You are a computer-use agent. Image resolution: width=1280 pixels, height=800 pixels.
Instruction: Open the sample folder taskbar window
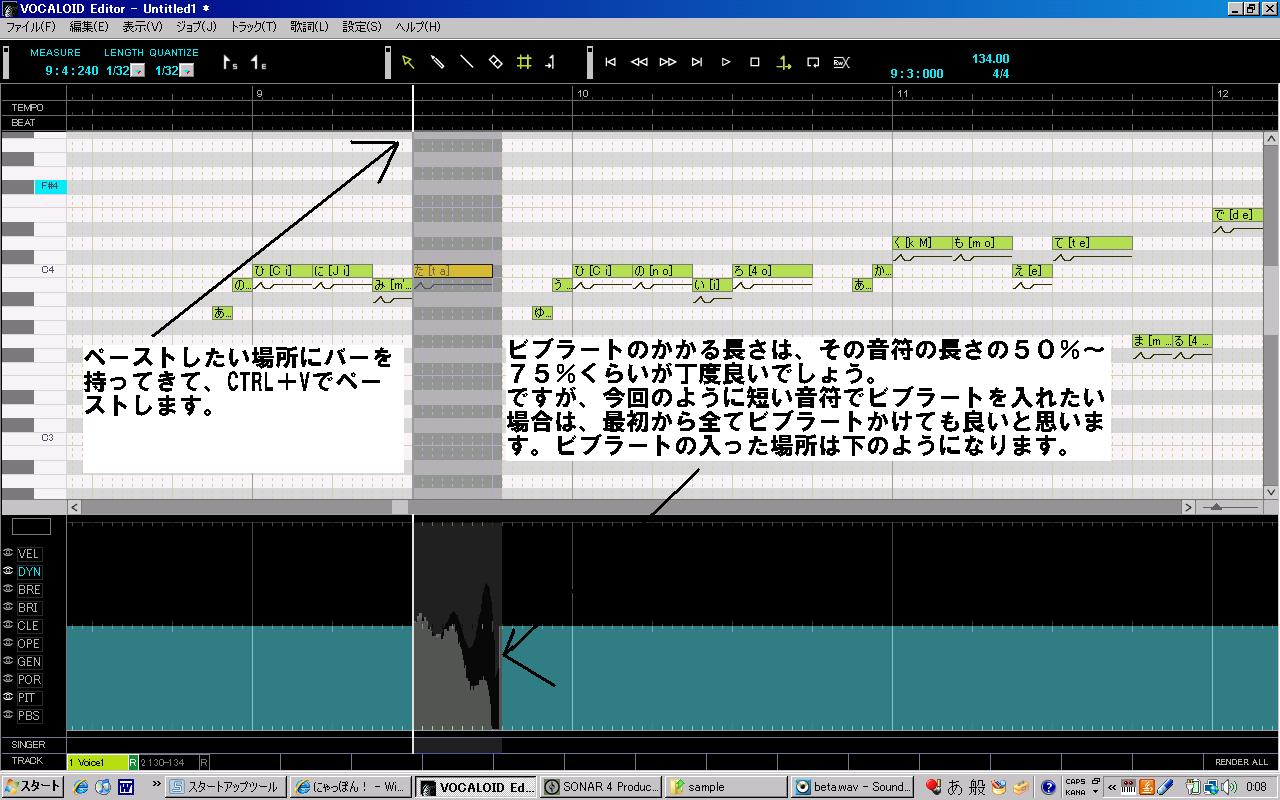[724, 787]
